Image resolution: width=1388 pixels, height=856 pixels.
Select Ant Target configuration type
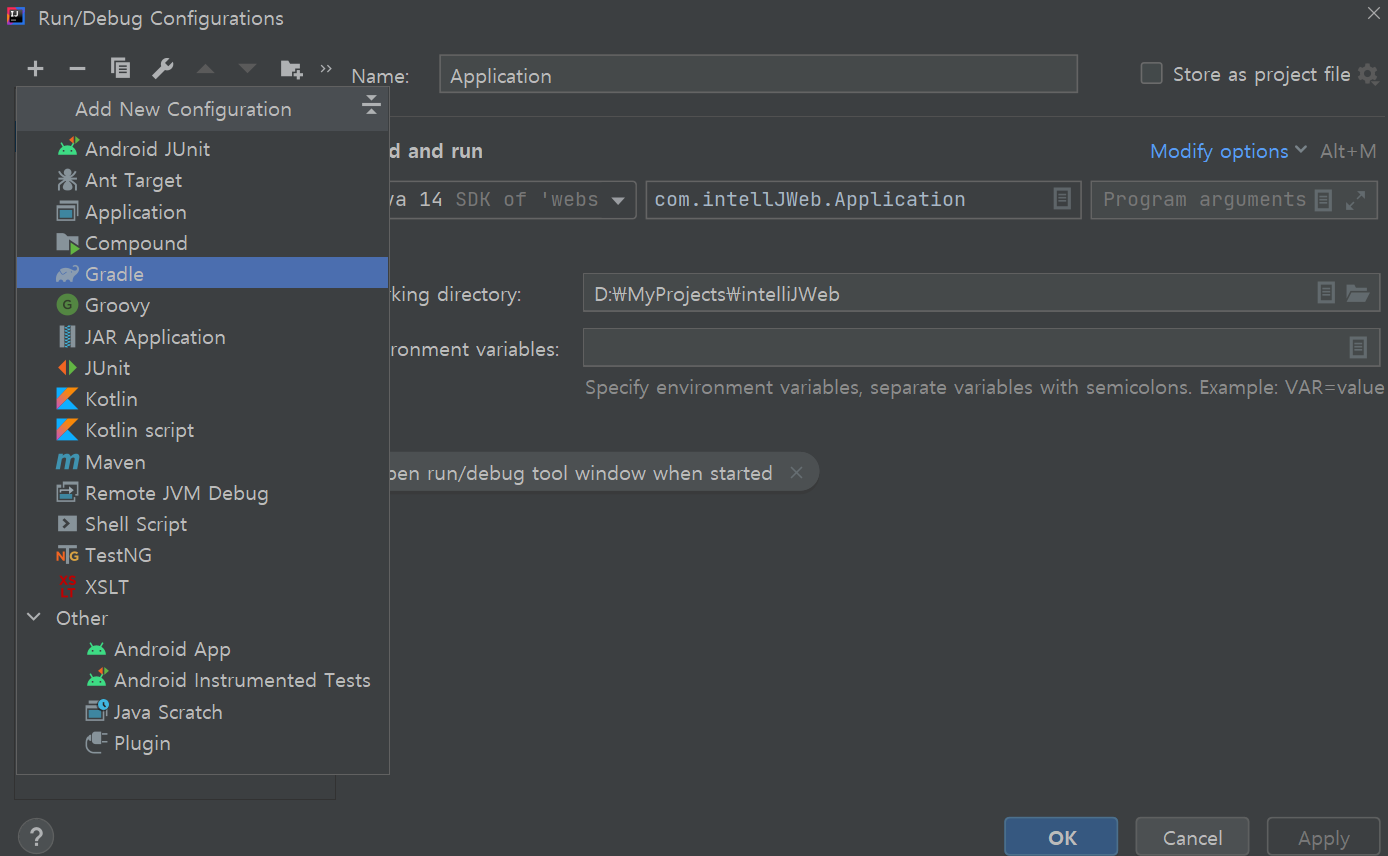[x=202, y=181]
